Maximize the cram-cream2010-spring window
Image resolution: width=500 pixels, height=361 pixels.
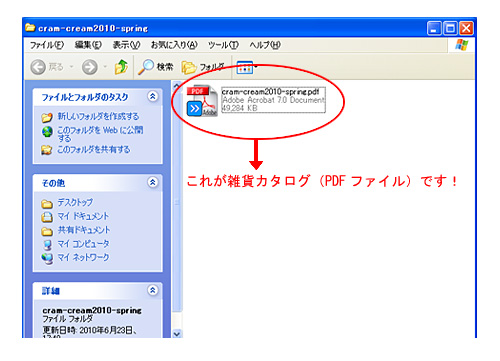coord(450,28)
